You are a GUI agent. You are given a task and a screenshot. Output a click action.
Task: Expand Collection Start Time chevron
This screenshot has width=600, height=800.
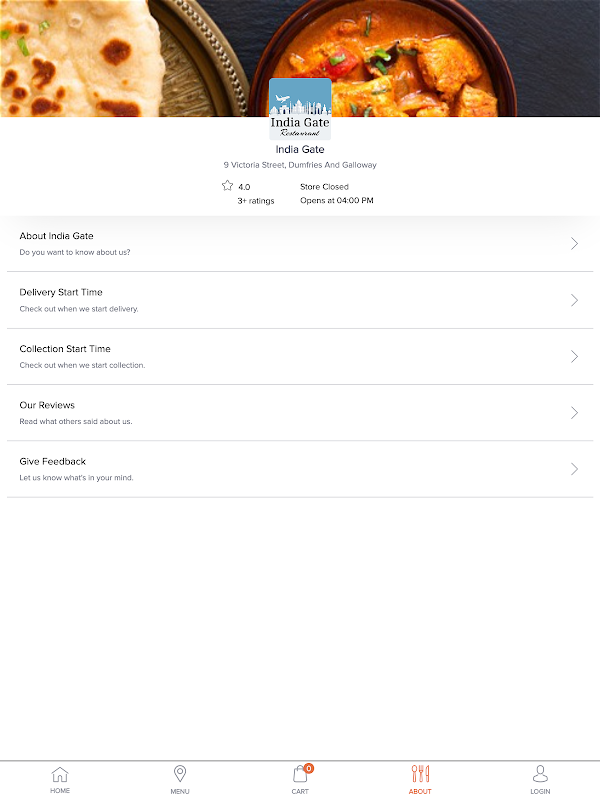pyautogui.click(x=574, y=356)
